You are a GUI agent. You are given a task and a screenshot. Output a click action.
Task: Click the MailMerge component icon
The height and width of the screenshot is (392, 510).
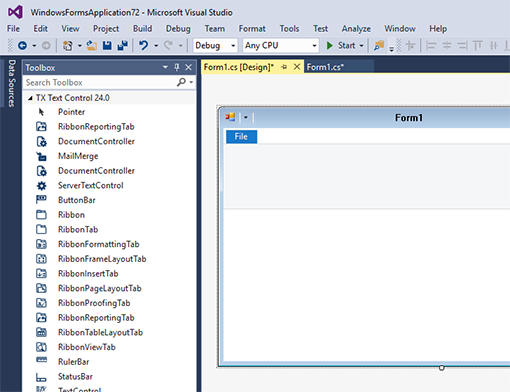[x=41, y=156]
